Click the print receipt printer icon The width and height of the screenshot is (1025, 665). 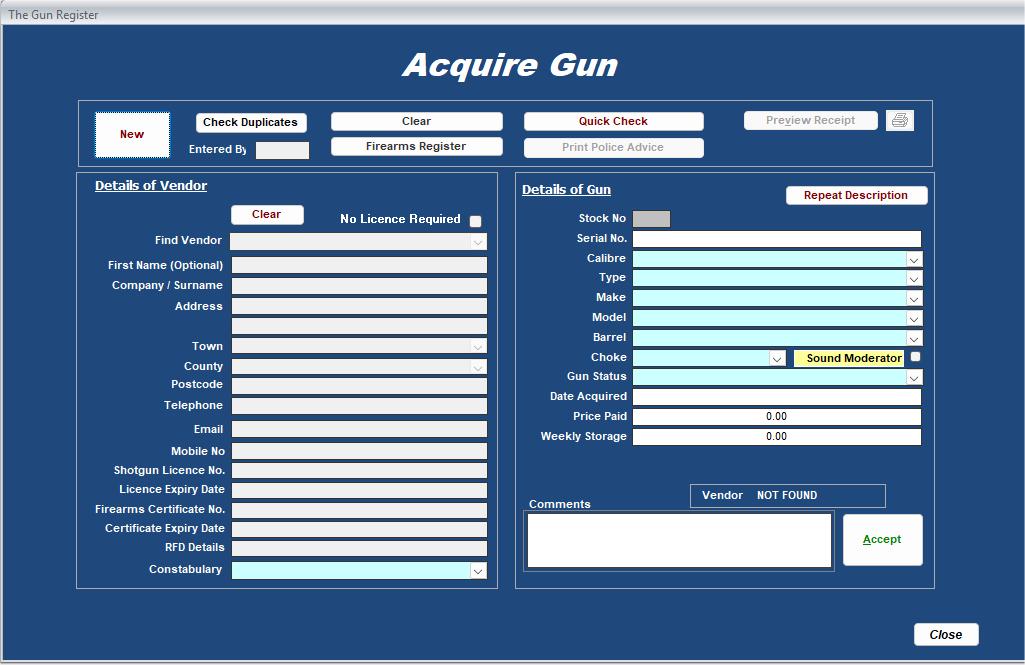898,119
